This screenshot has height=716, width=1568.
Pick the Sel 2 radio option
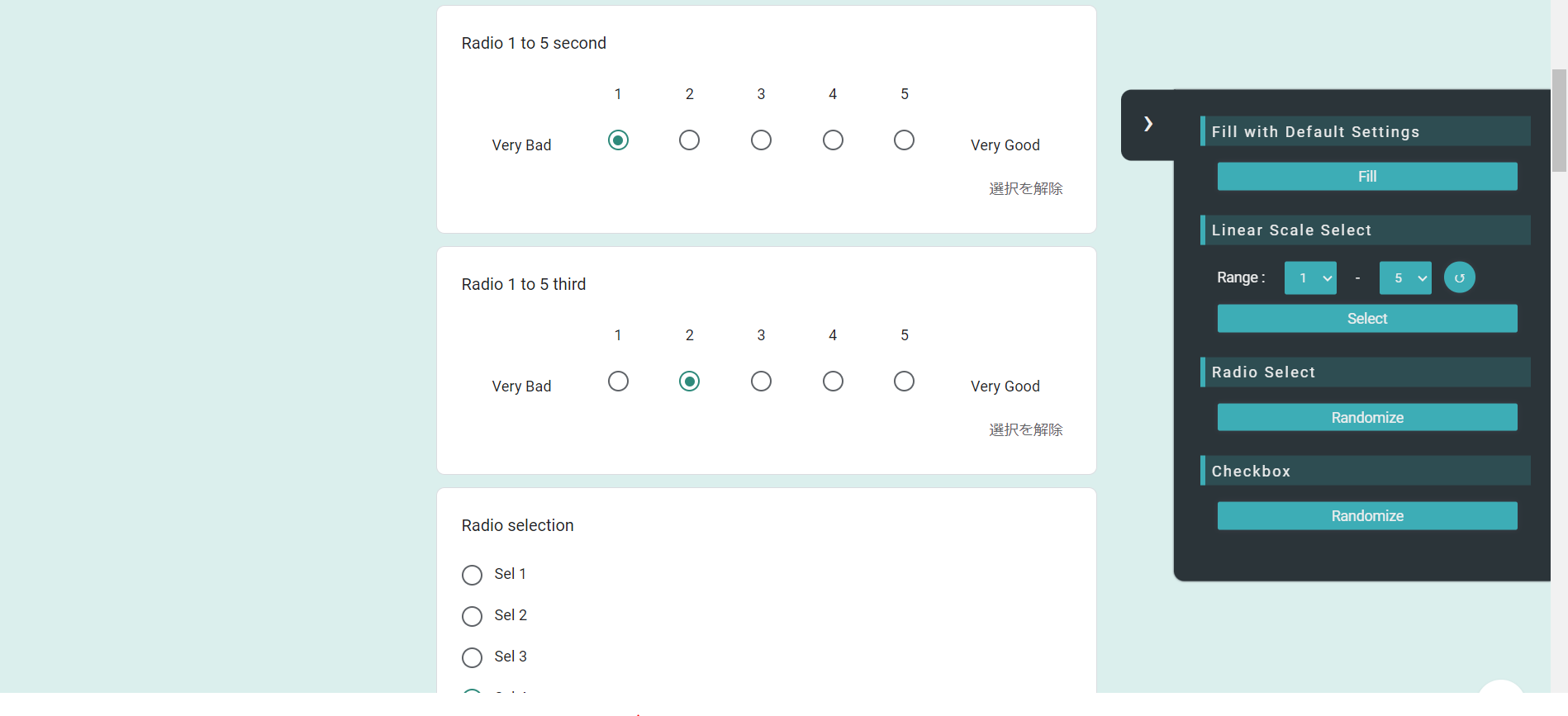coord(472,616)
